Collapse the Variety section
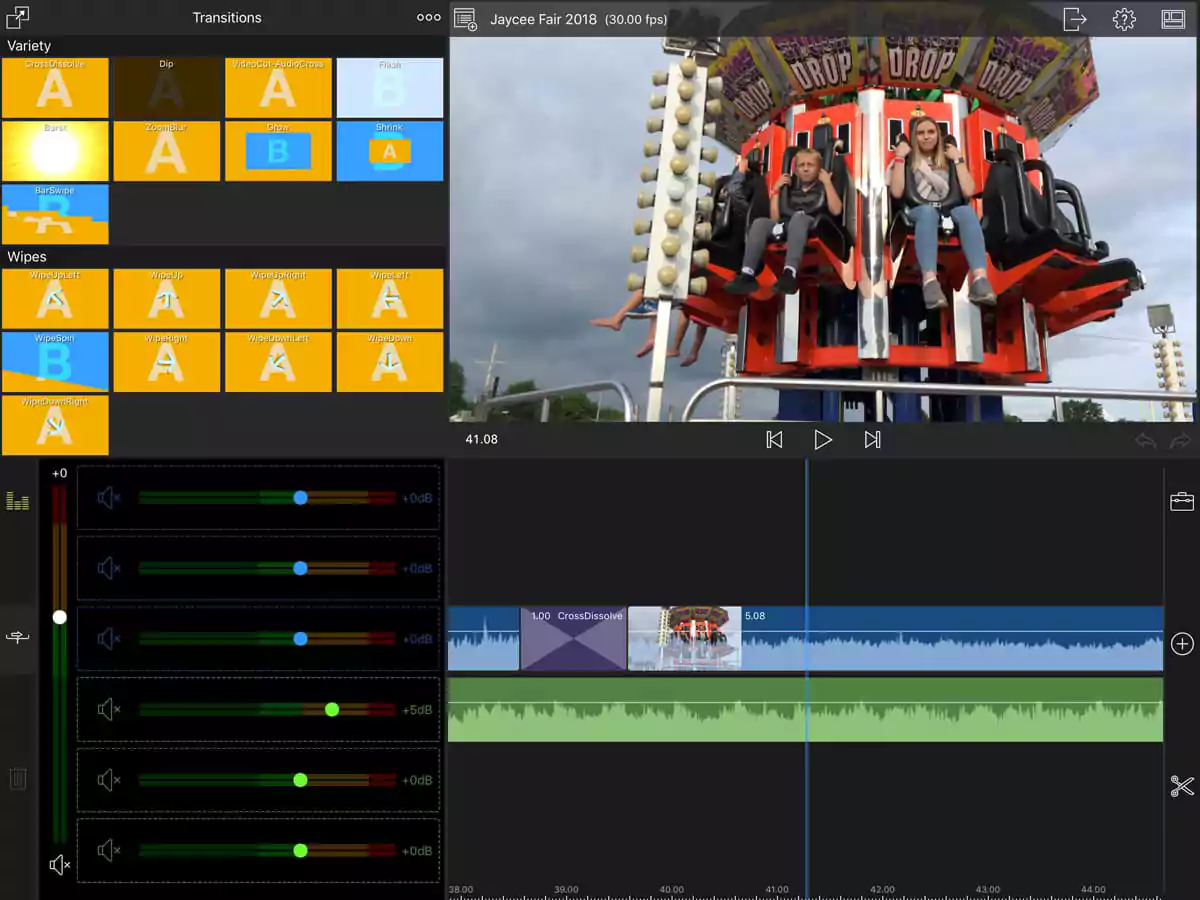The image size is (1200, 900). point(30,45)
